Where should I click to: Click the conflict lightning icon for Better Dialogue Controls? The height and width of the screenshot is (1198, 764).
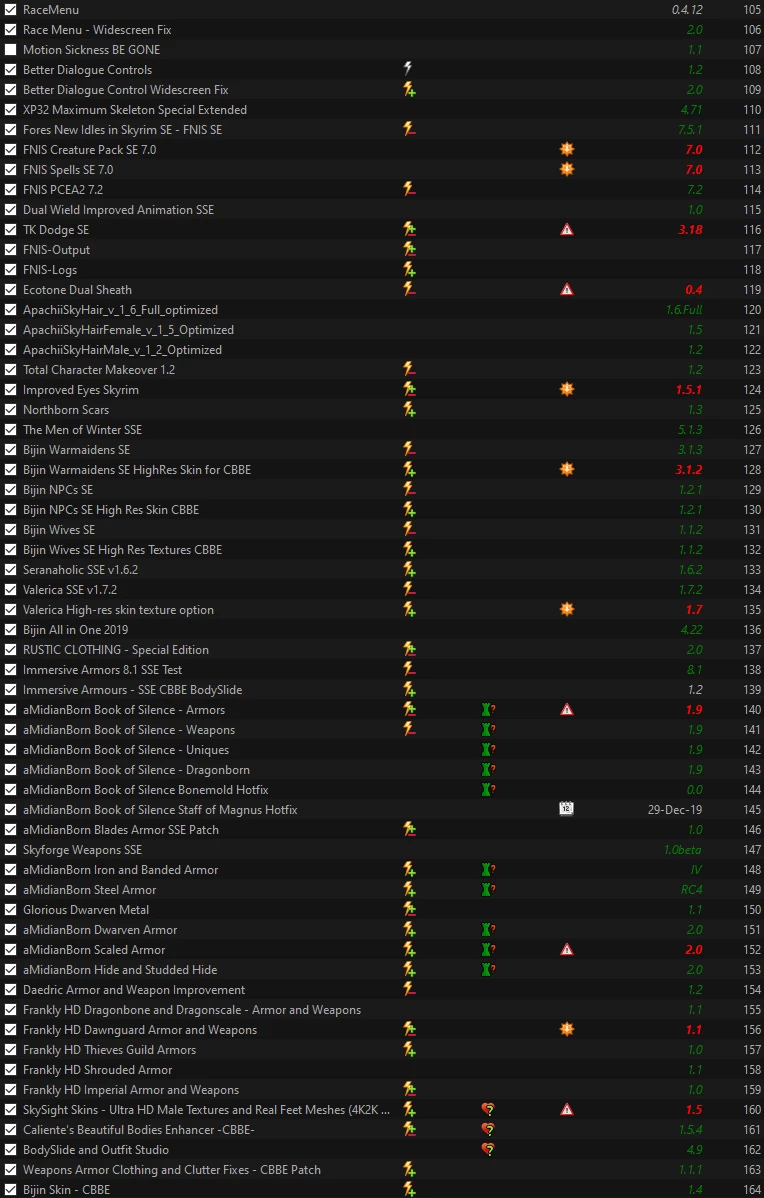[408, 69]
